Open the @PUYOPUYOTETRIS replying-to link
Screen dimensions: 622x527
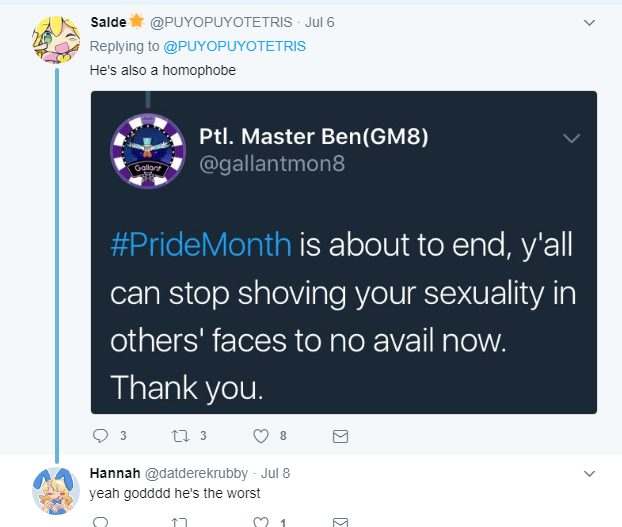(234, 46)
